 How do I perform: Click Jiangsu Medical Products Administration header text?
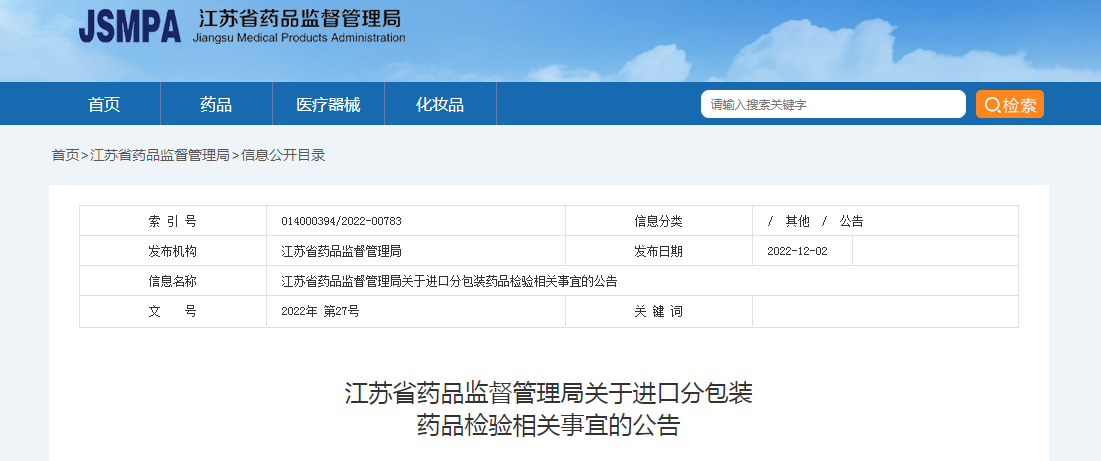point(299,38)
